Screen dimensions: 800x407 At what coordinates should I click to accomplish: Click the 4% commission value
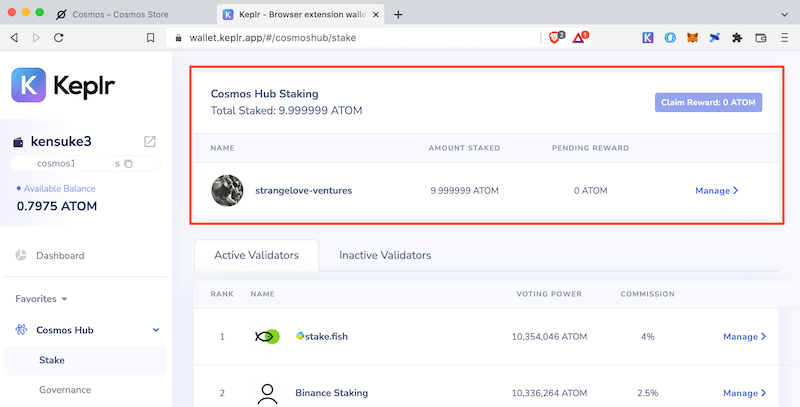coord(647,337)
